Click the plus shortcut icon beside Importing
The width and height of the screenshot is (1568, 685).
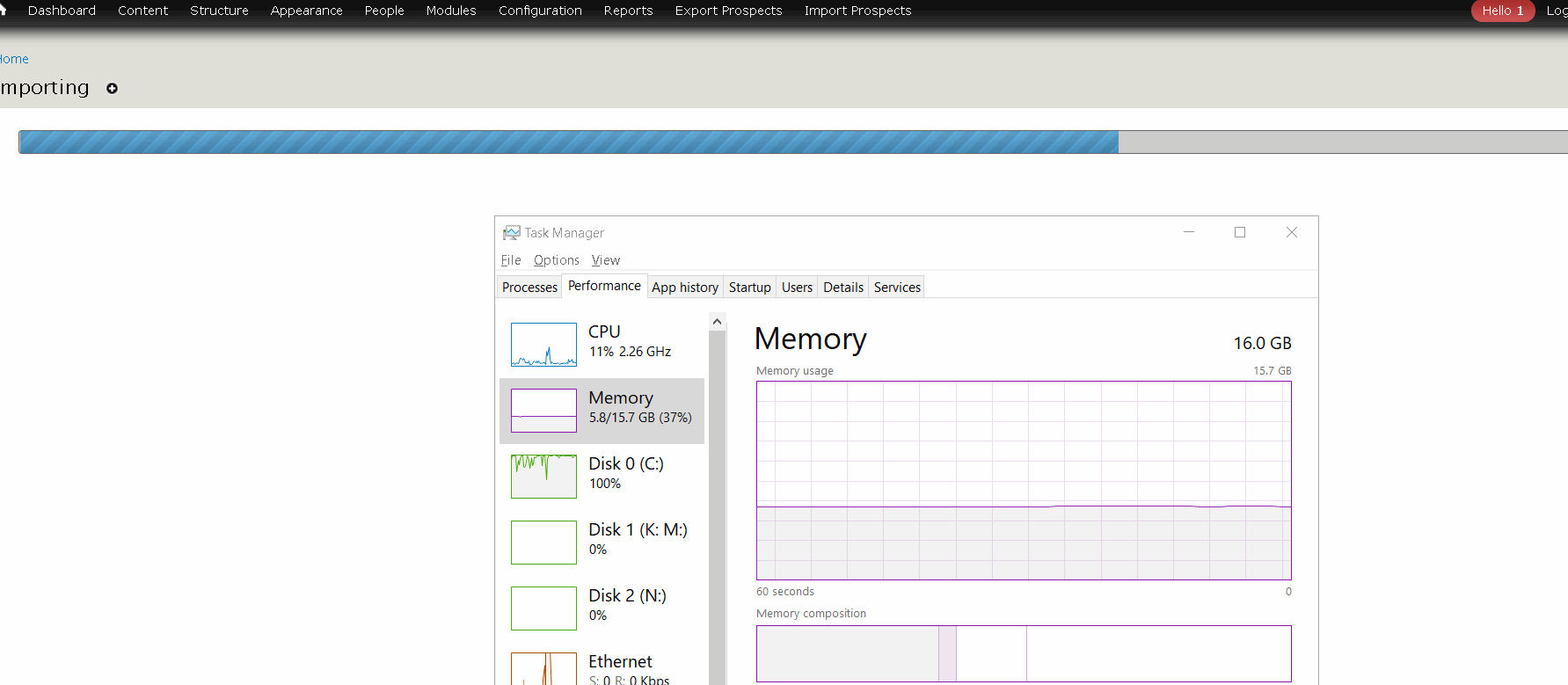coord(112,88)
